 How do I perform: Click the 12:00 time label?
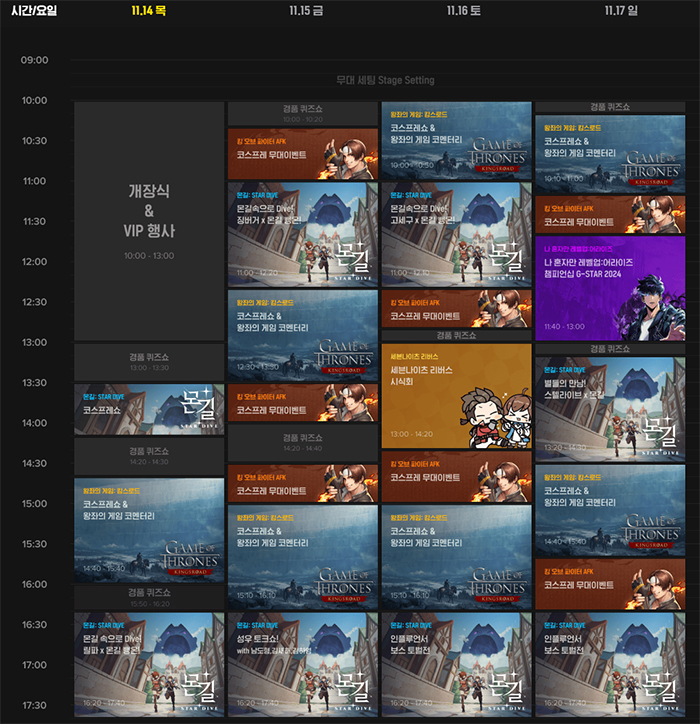pyautogui.click(x=34, y=262)
